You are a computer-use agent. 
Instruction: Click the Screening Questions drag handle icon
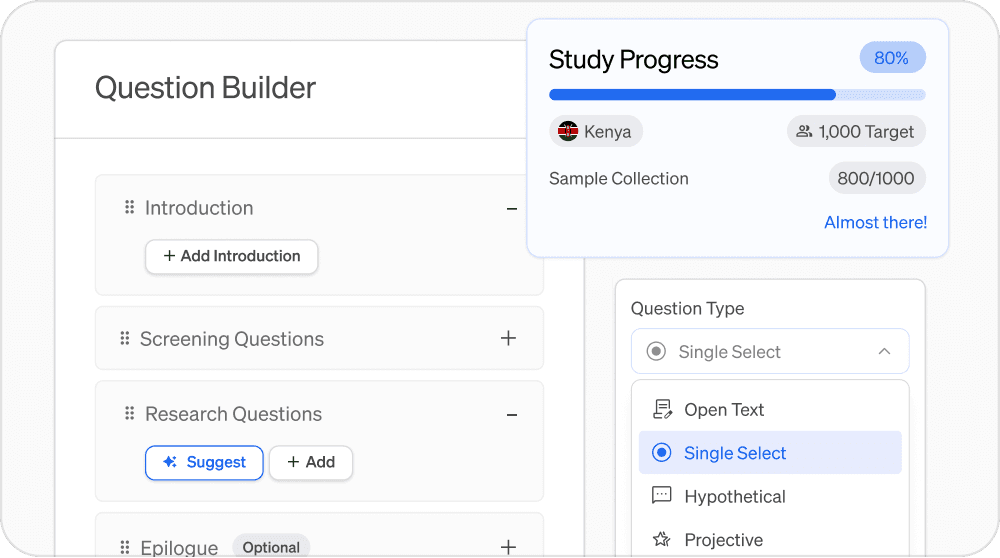pyautogui.click(x=125, y=339)
